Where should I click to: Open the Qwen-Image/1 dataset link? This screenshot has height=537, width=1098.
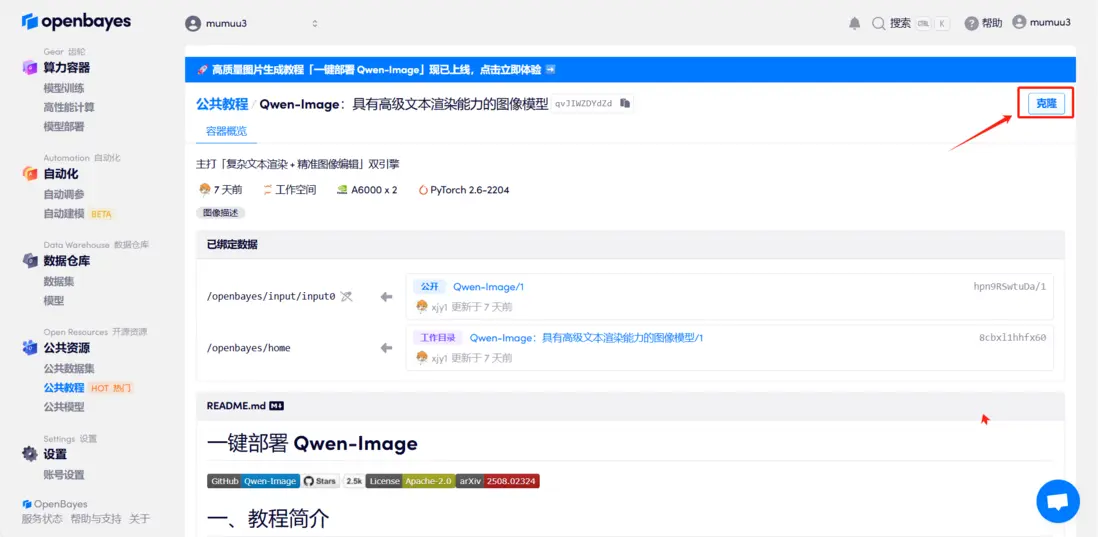(489, 286)
